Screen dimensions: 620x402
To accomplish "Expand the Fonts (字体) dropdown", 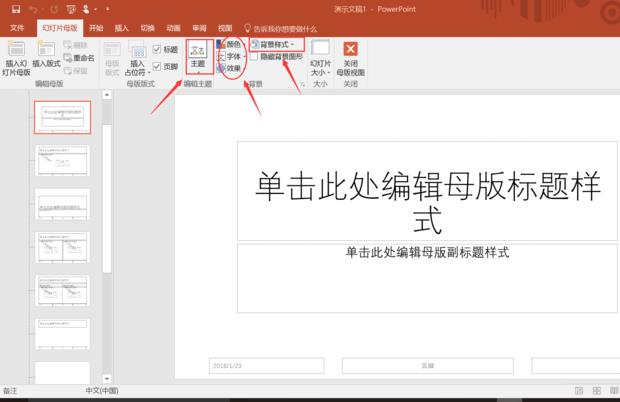I will (x=229, y=57).
